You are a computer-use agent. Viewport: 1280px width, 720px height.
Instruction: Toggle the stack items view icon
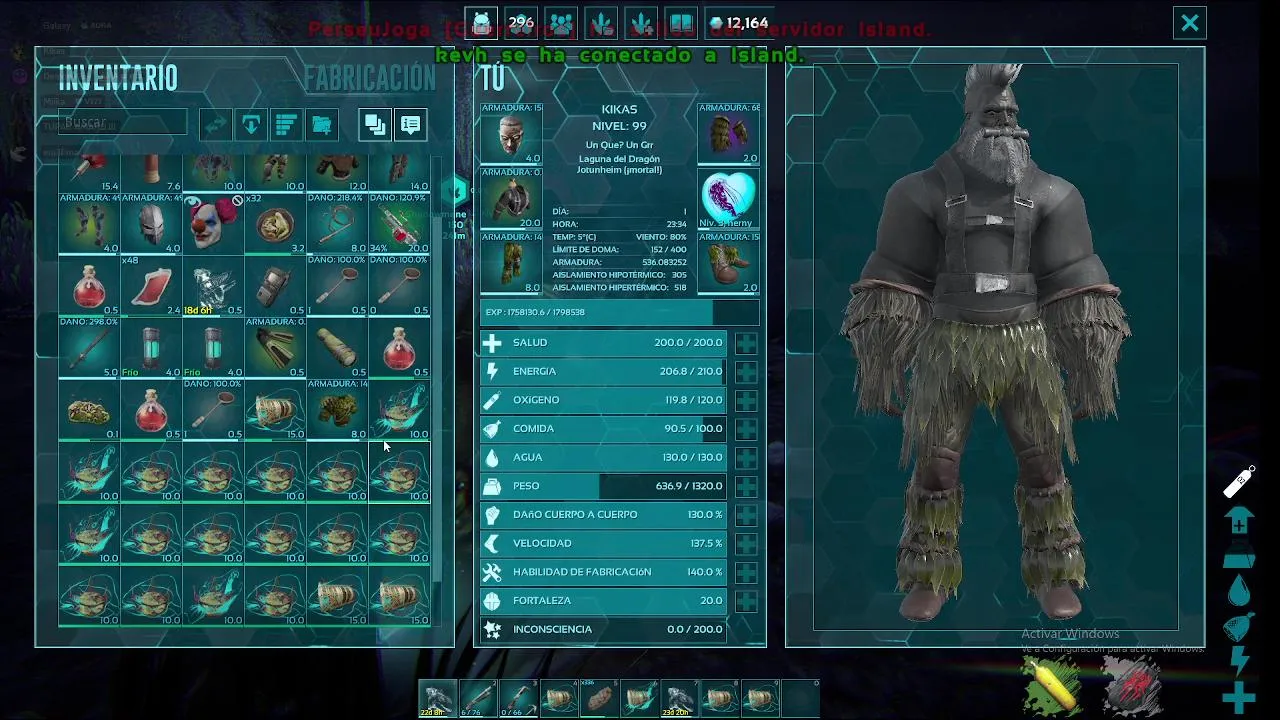click(x=375, y=124)
